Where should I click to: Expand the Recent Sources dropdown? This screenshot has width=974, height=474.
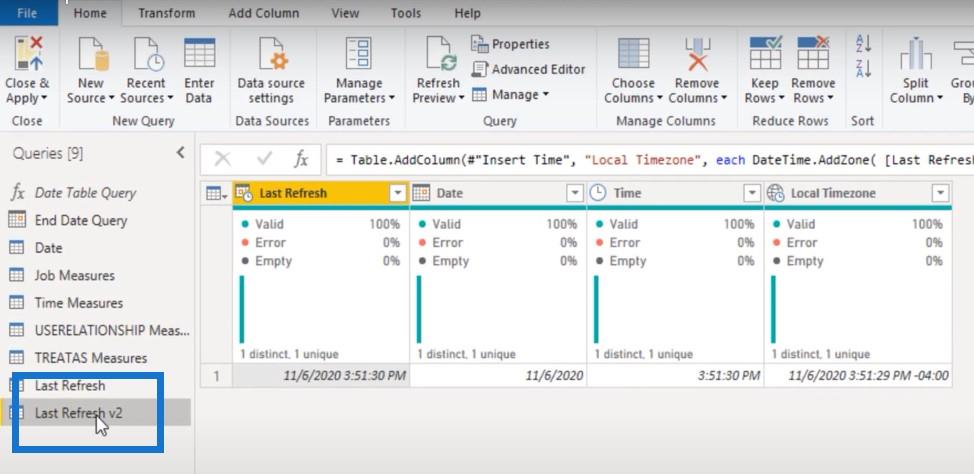click(x=170, y=99)
